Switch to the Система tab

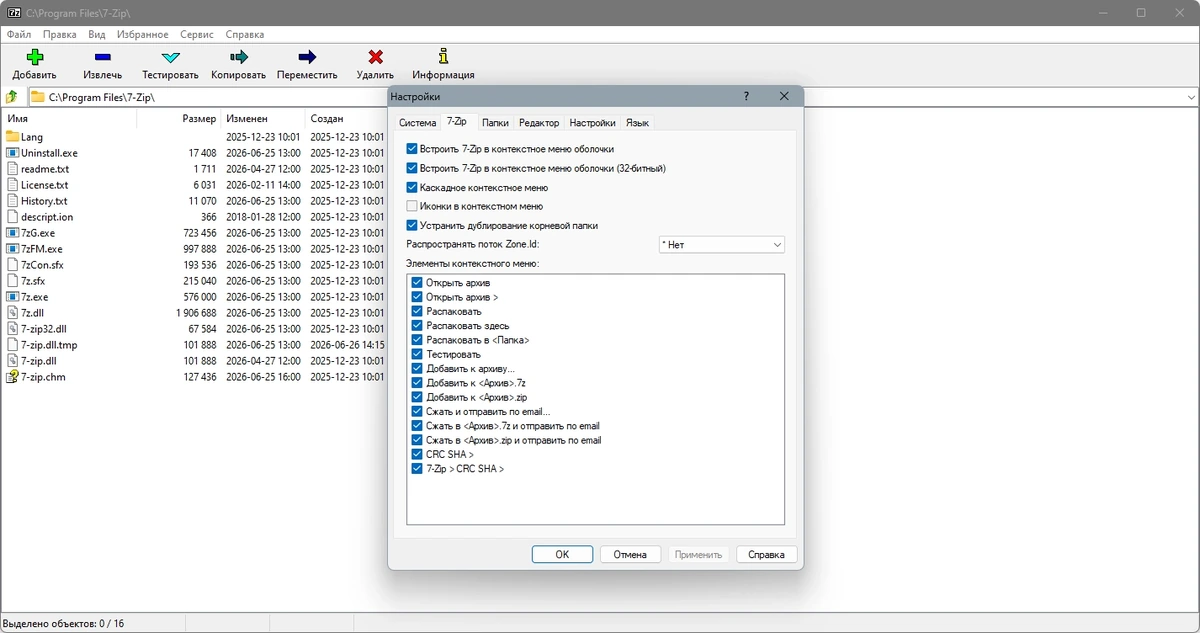[x=418, y=123]
